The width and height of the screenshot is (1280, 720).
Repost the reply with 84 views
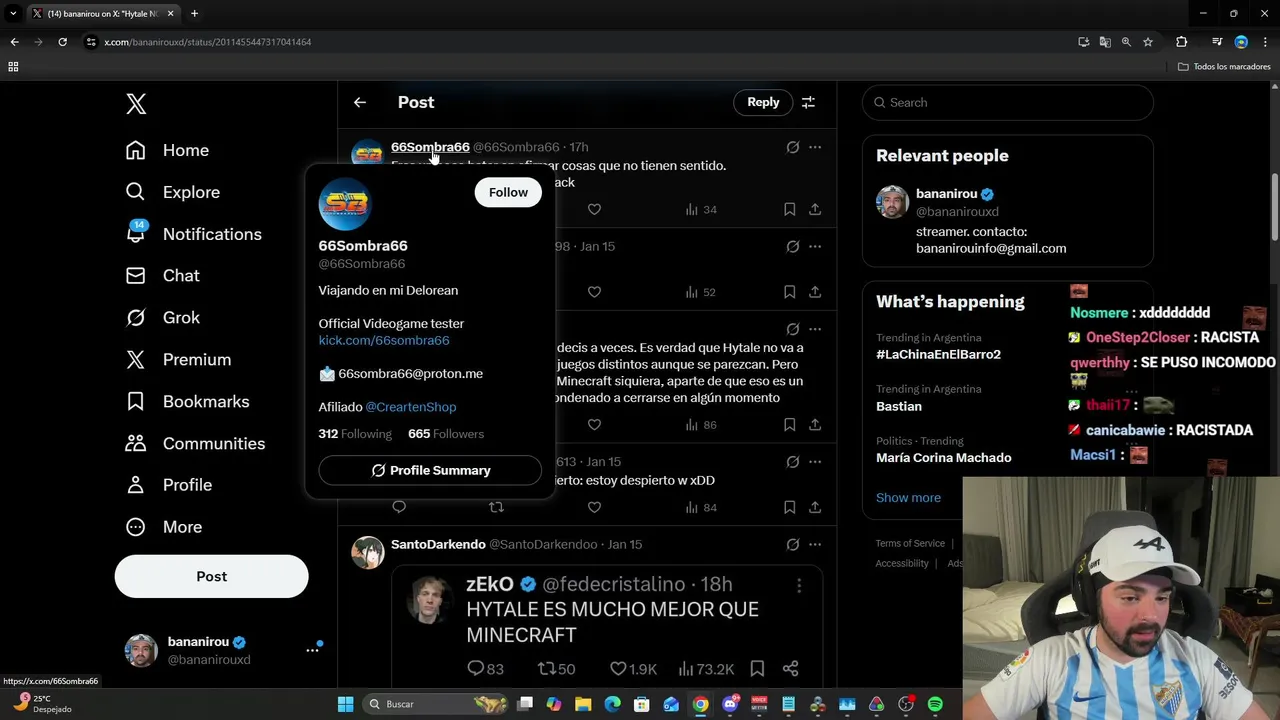(x=496, y=508)
